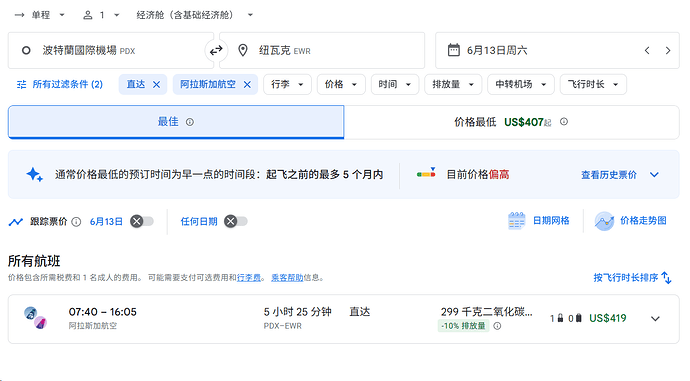
Task: Click the 价格走势图 label
Action: coord(643,221)
